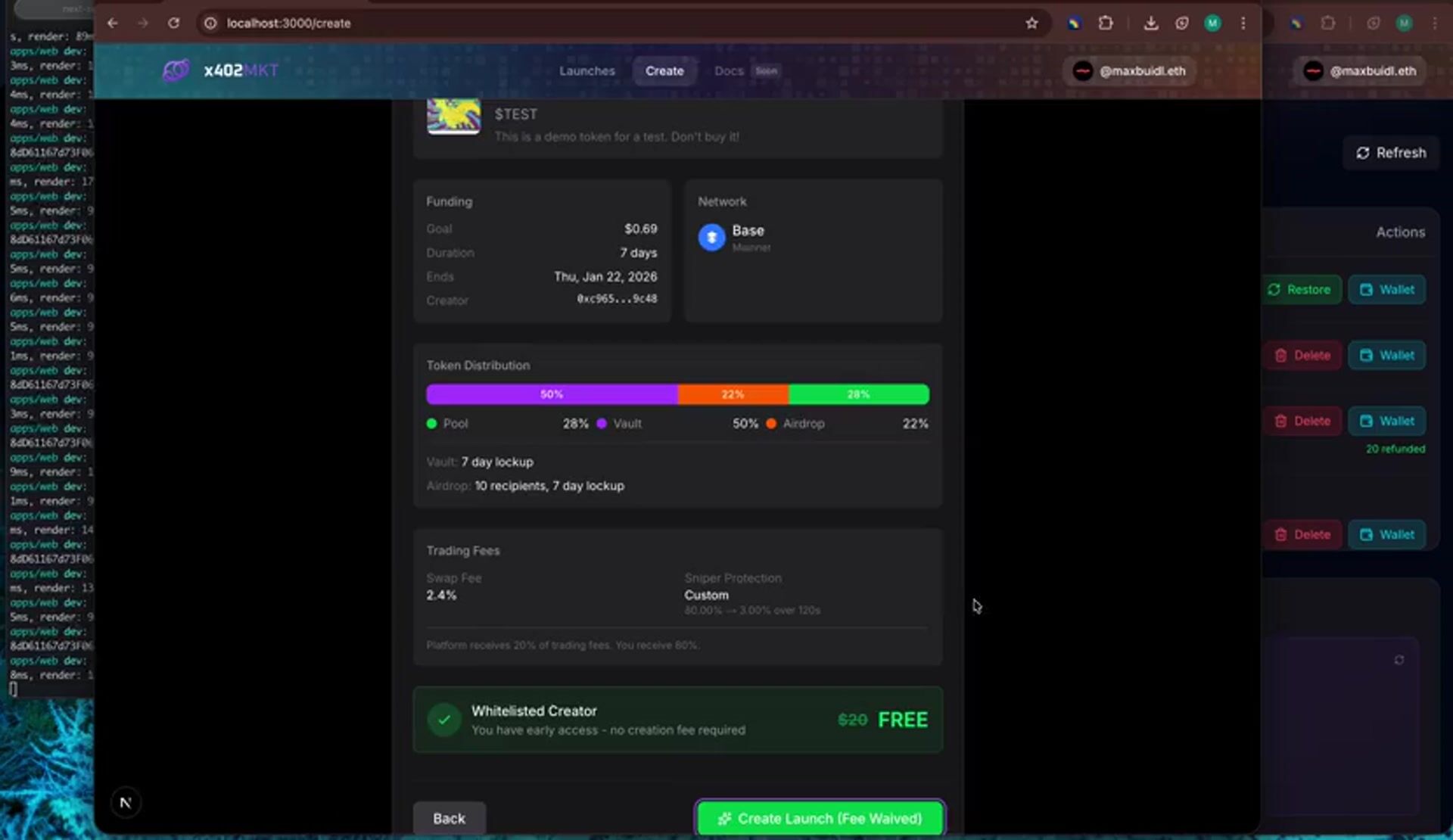Click the Wallet icon next to Restore
This screenshot has width=1453, height=840.
coord(1387,289)
